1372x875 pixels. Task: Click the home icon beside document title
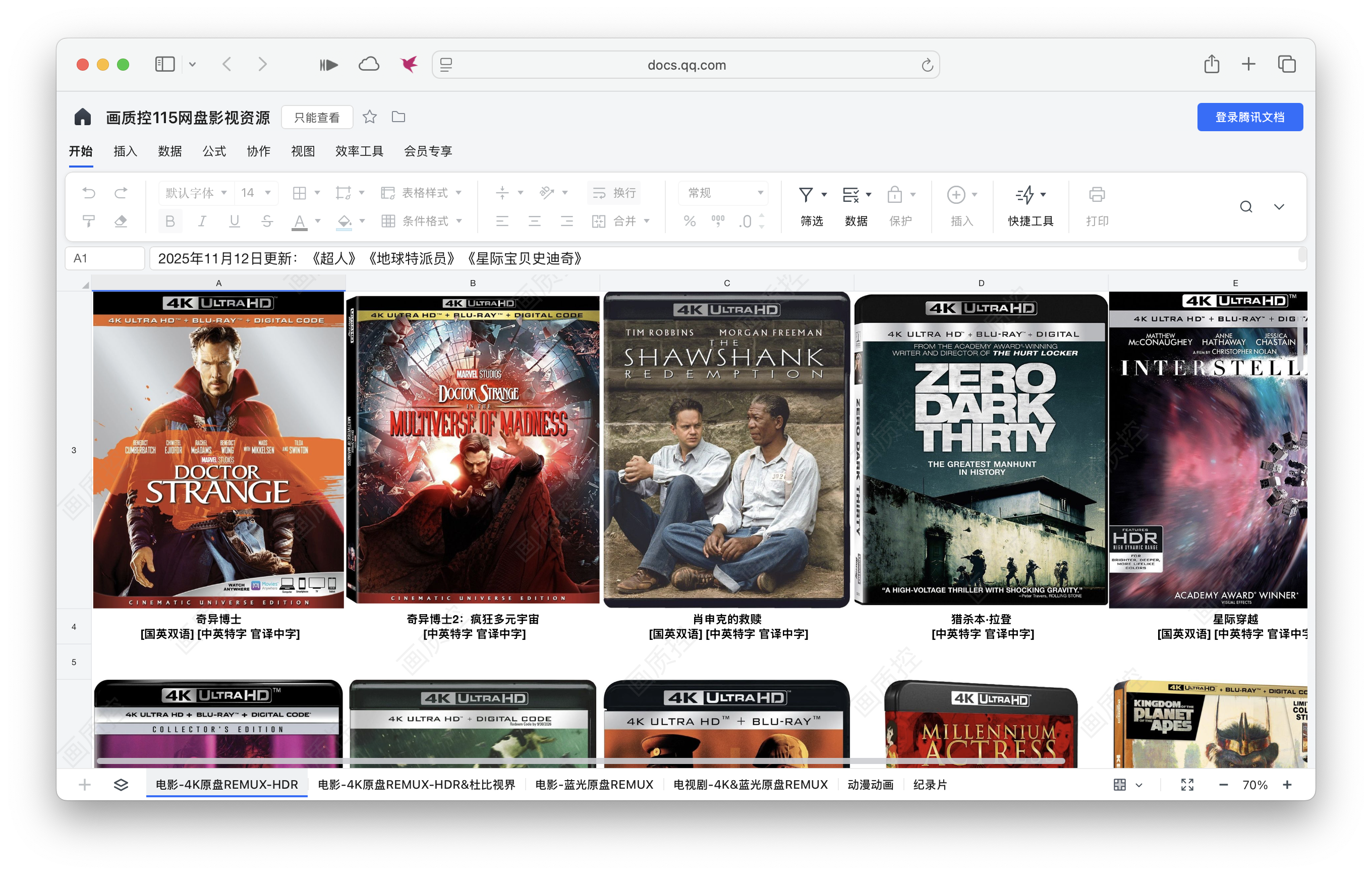(83, 117)
